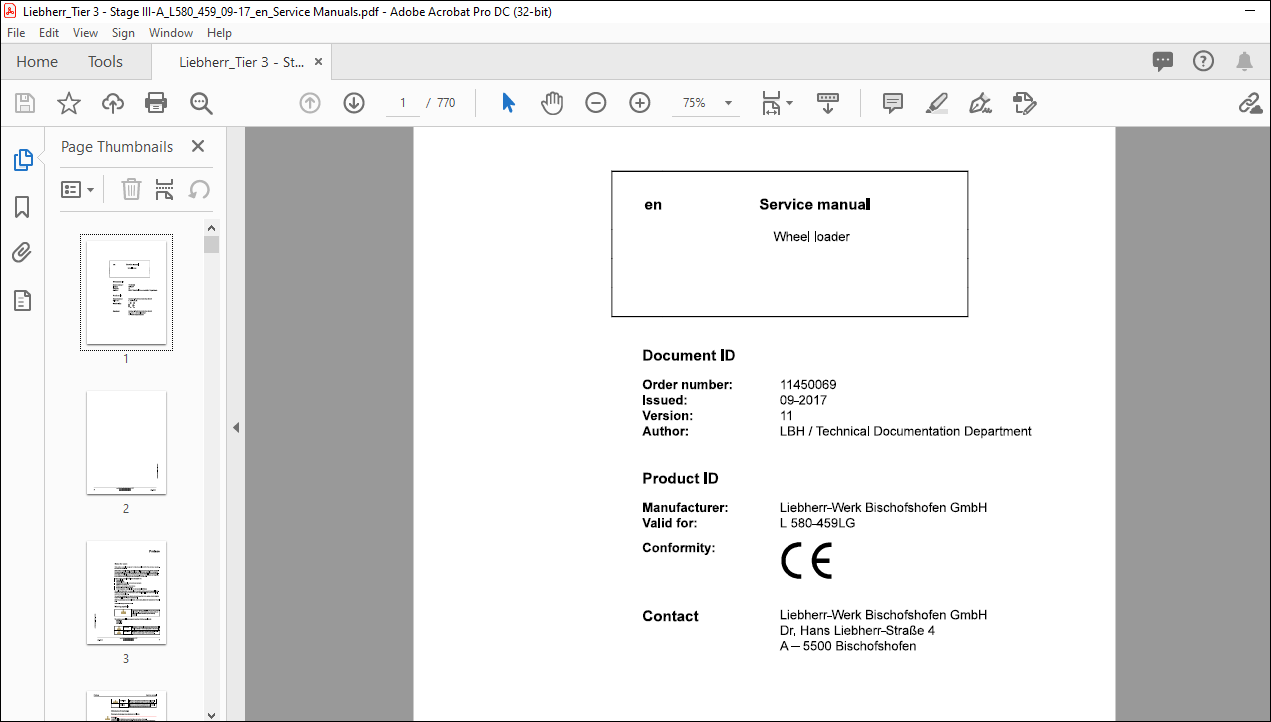Close the Page Thumbnails panel
The height and width of the screenshot is (722, 1271).
click(198, 147)
